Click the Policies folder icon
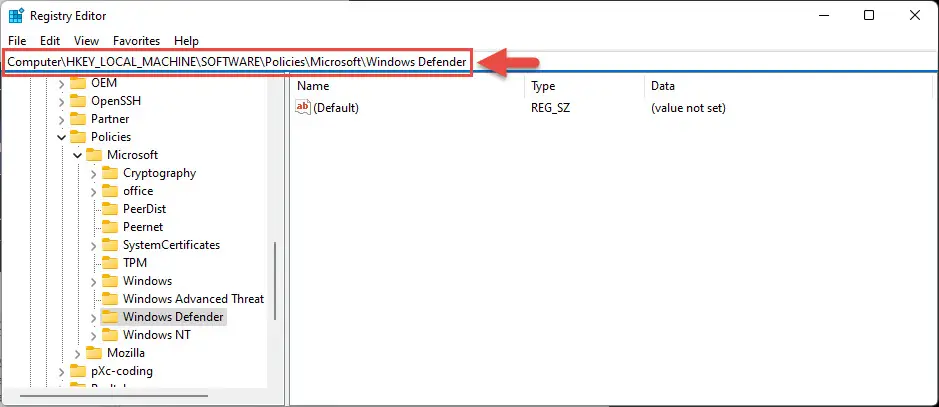939x407 pixels. pyautogui.click(x=78, y=136)
